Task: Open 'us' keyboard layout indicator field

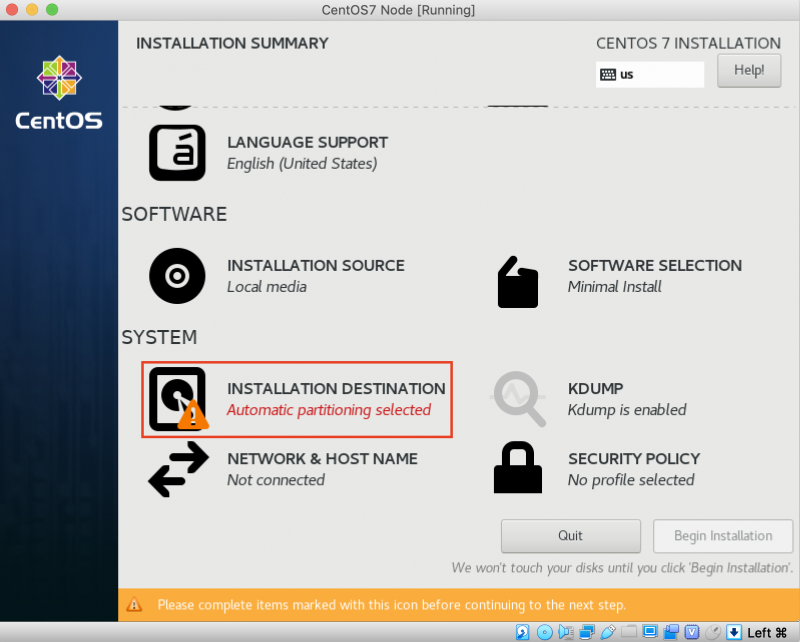Action: tap(649, 75)
